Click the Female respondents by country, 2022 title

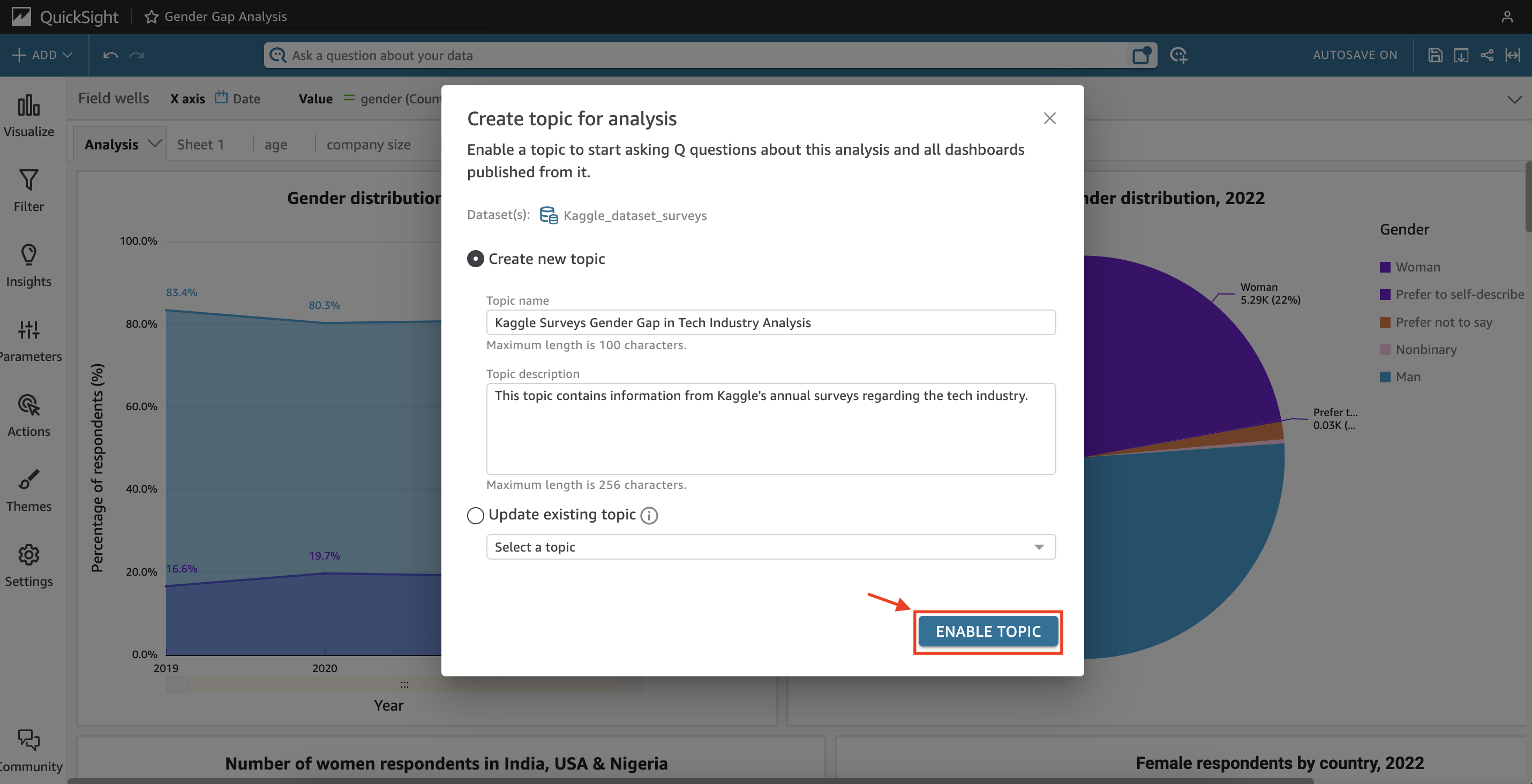click(1280, 763)
